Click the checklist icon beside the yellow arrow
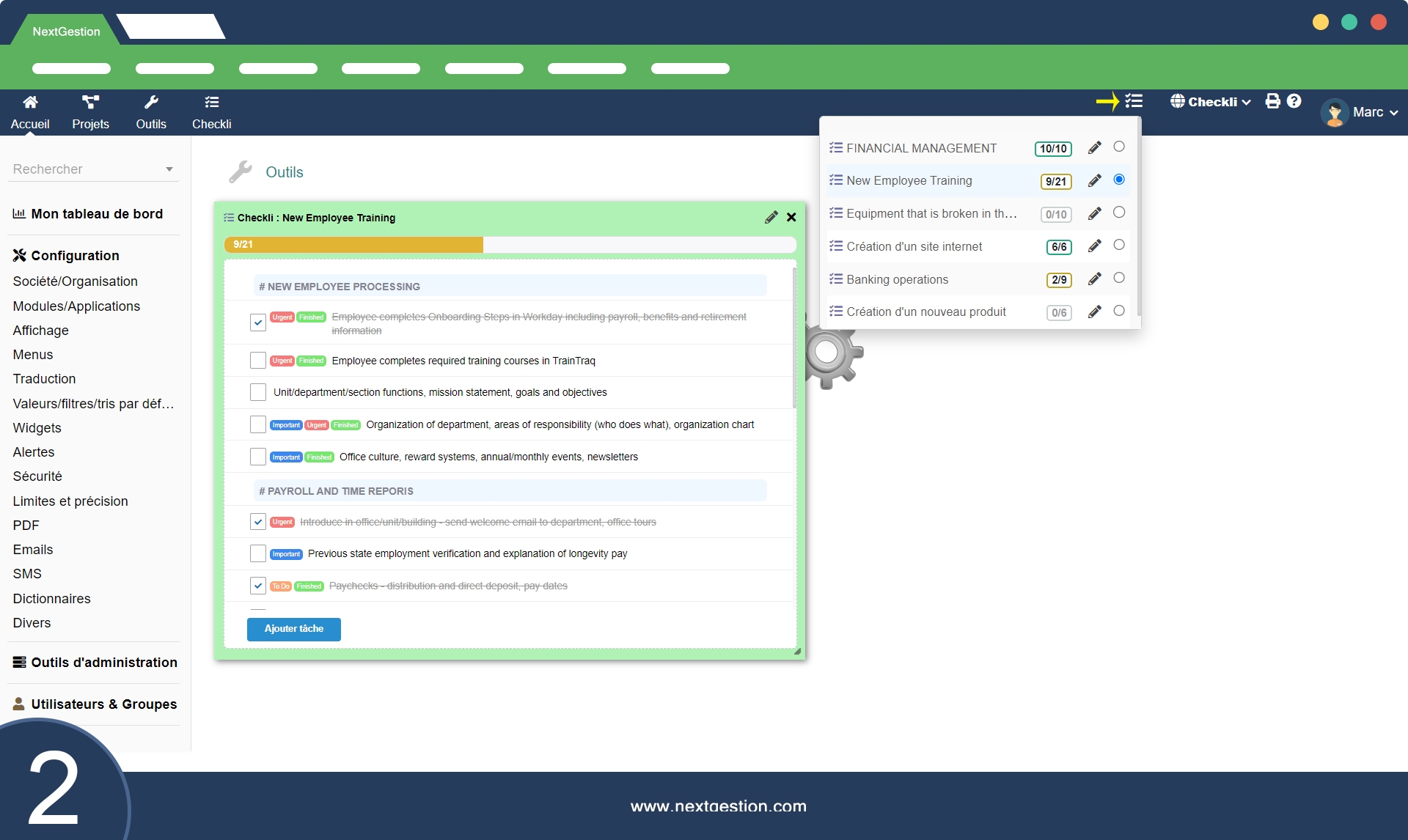The height and width of the screenshot is (840, 1408). pos(1134,101)
